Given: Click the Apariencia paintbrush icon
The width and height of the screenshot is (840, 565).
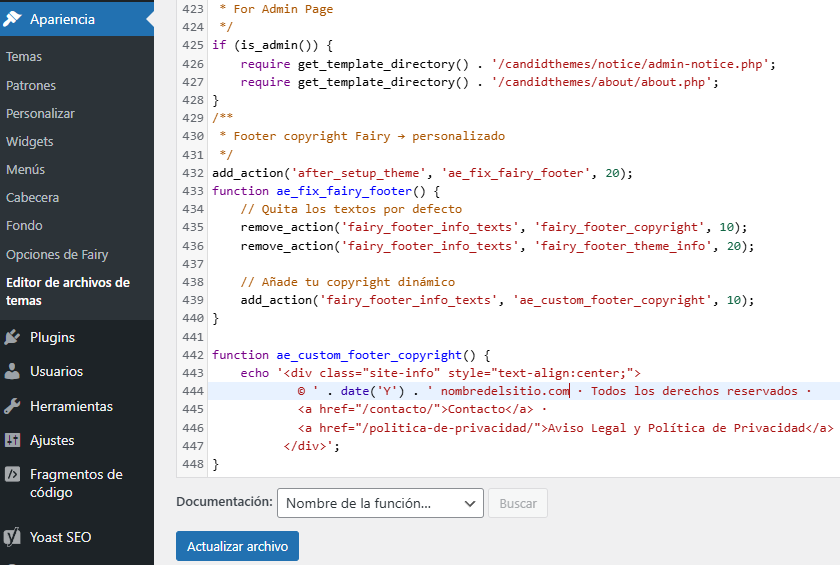Looking at the screenshot, I should 13,19.
